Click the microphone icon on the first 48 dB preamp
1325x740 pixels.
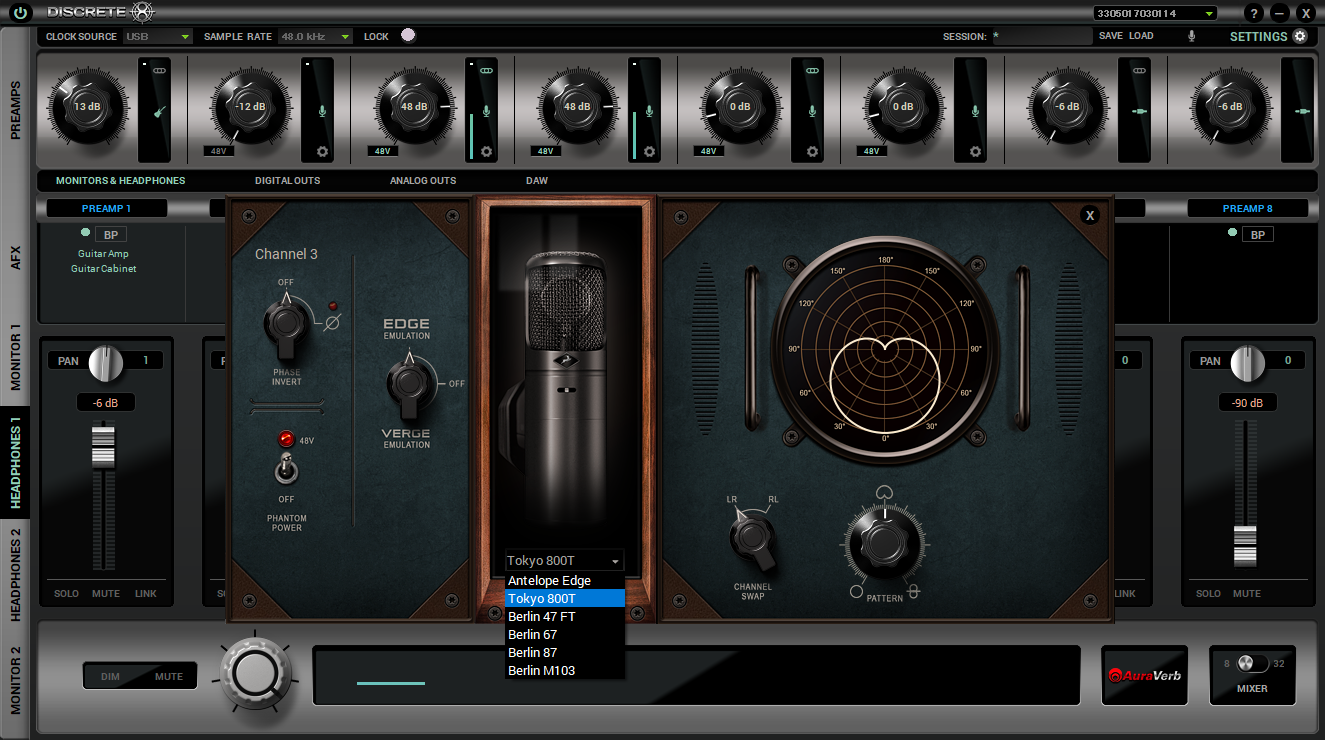[486, 111]
